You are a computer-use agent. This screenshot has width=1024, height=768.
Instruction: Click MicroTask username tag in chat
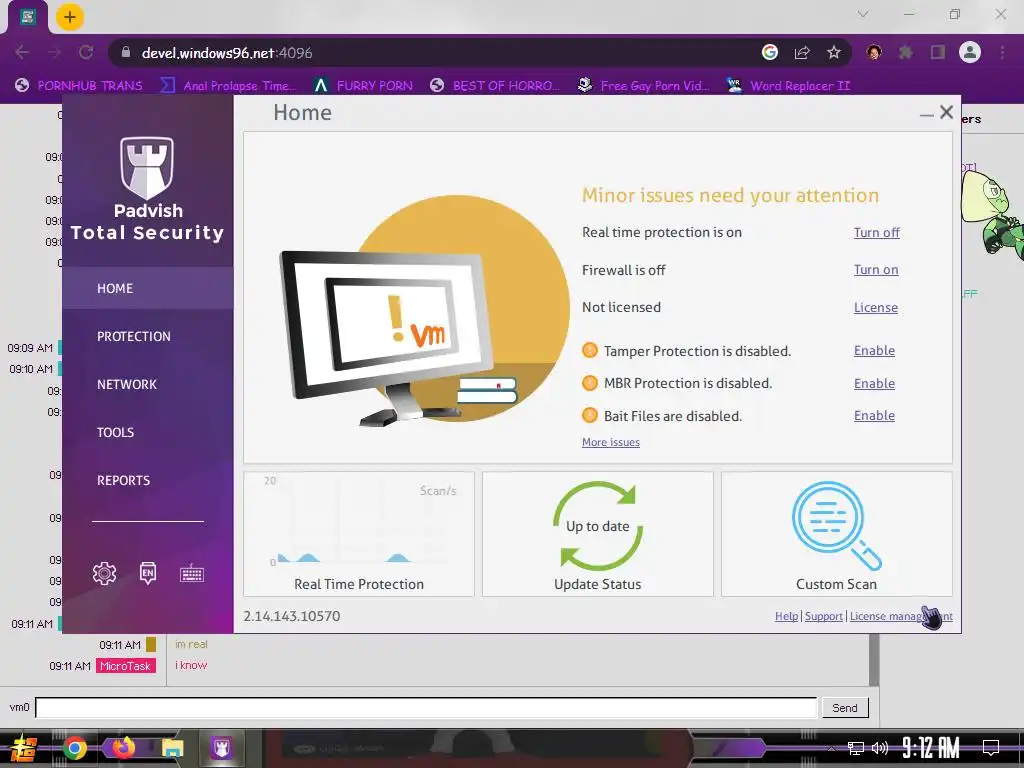(x=125, y=665)
